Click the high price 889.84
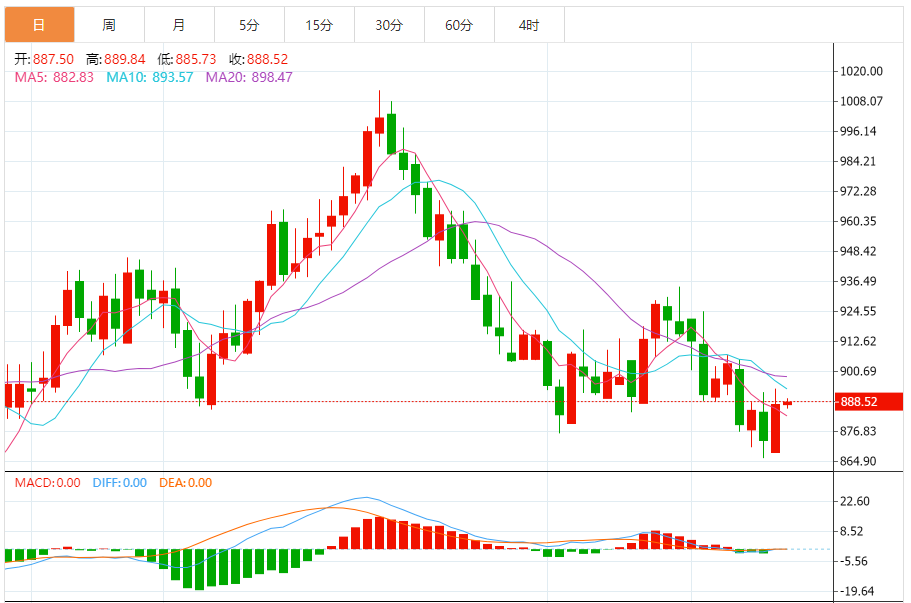Screen dimensions: 911x603 [x=124, y=59]
